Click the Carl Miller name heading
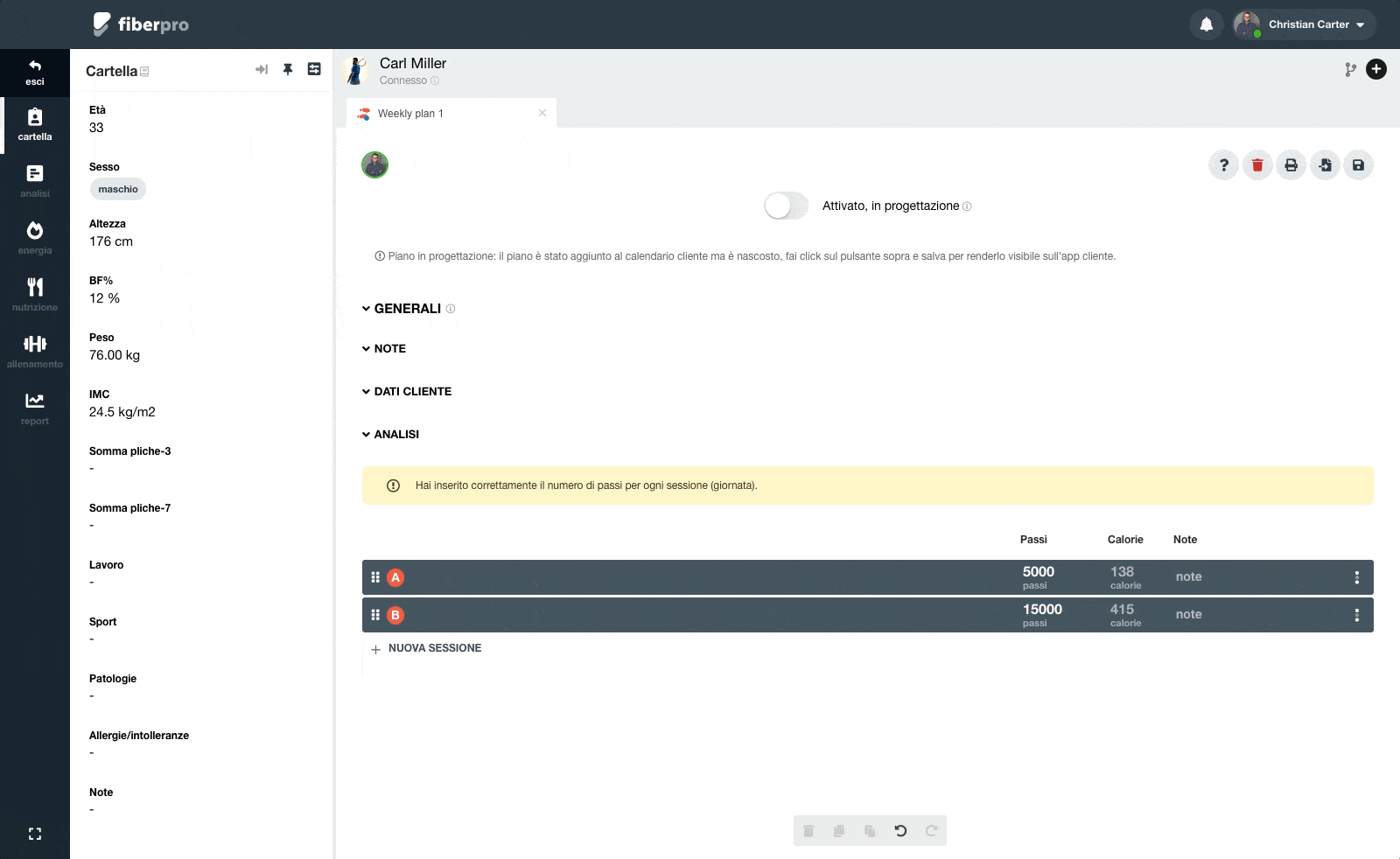Viewport: 1400px width, 859px height. 413,63
